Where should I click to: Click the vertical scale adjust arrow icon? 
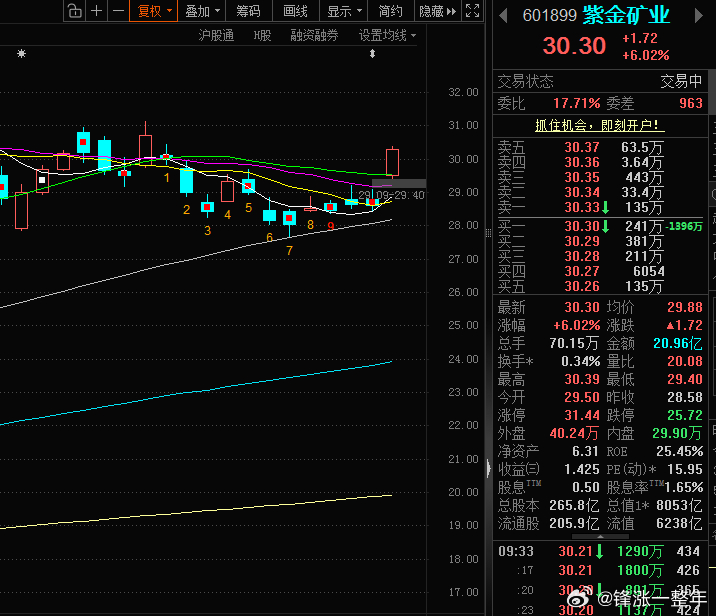pos(372,54)
